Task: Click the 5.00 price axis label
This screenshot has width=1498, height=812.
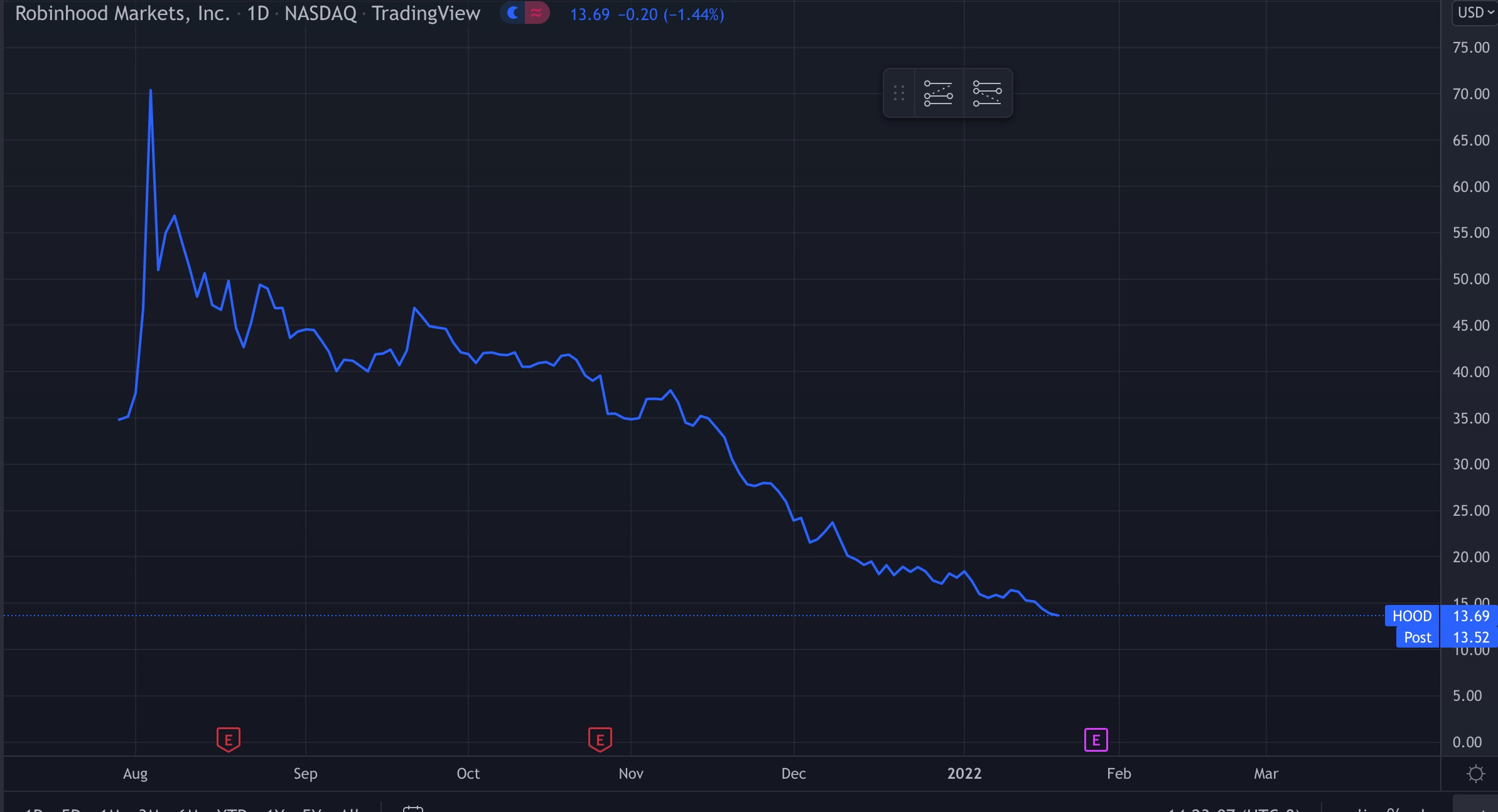Action: (x=1467, y=696)
